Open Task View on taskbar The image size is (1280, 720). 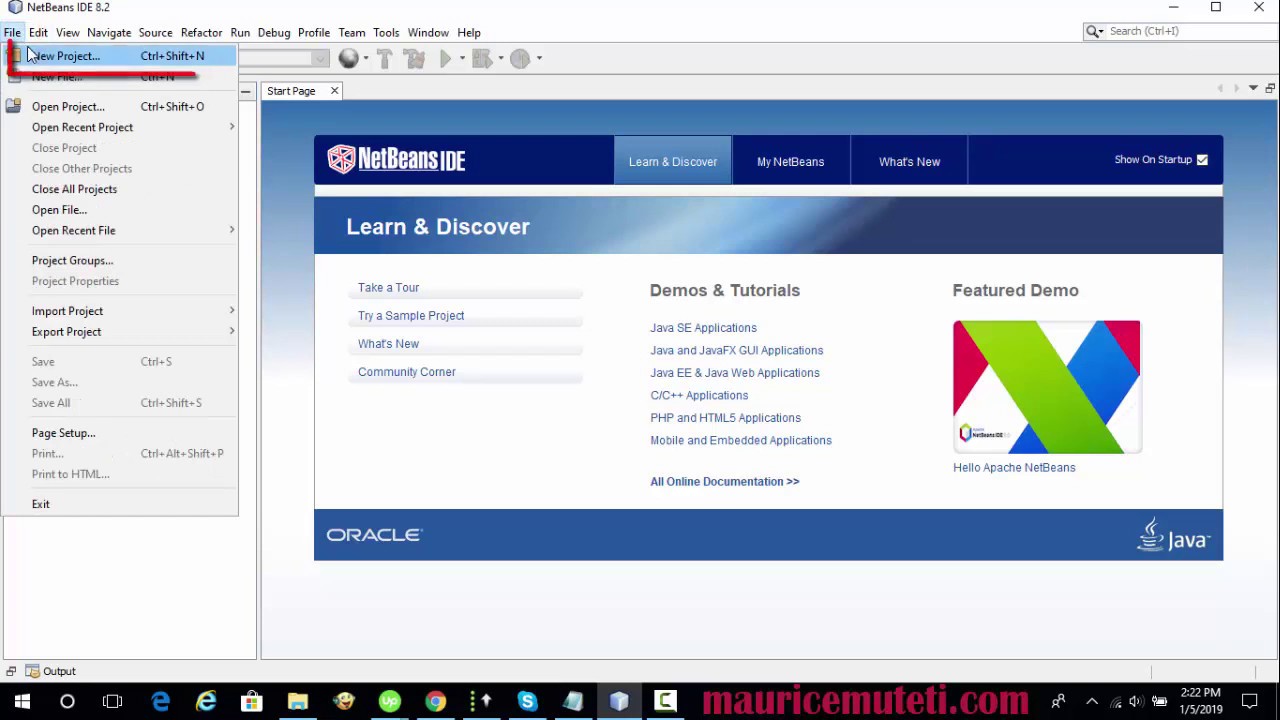[112, 701]
